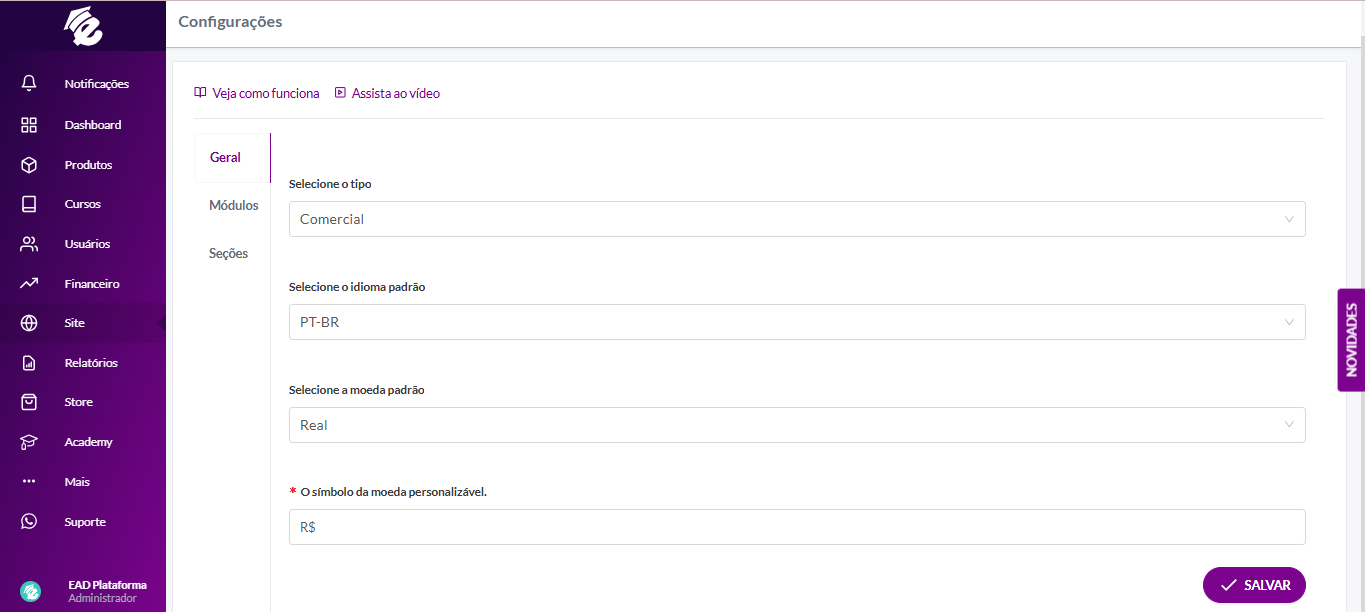Open the Suporte menu entry
Image resolution: width=1365 pixels, height=612 pixels.
point(85,522)
